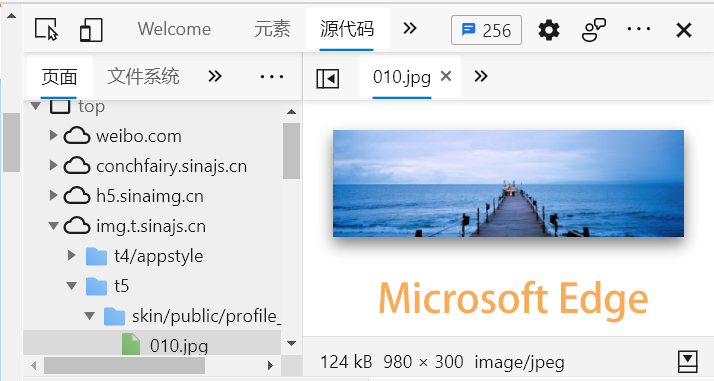Show more DevTools tabs chevron

410,29
